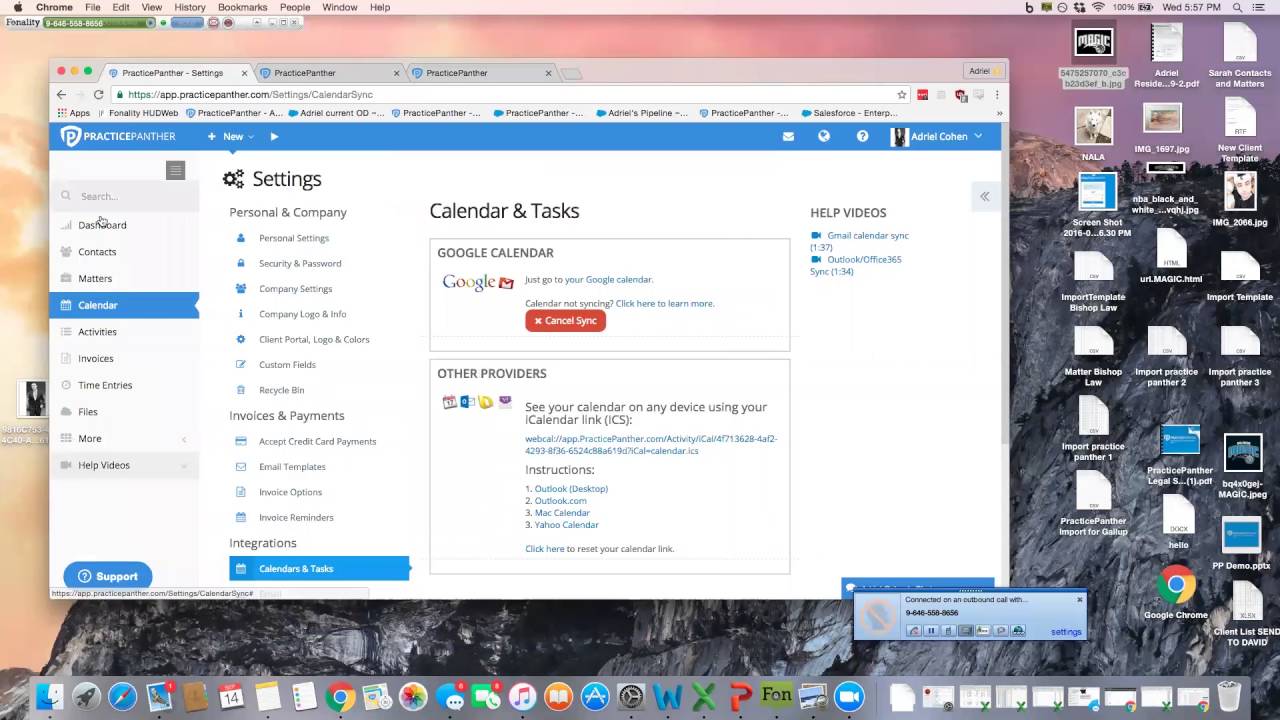Close the outbound call popup with the X

(x=1079, y=600)
